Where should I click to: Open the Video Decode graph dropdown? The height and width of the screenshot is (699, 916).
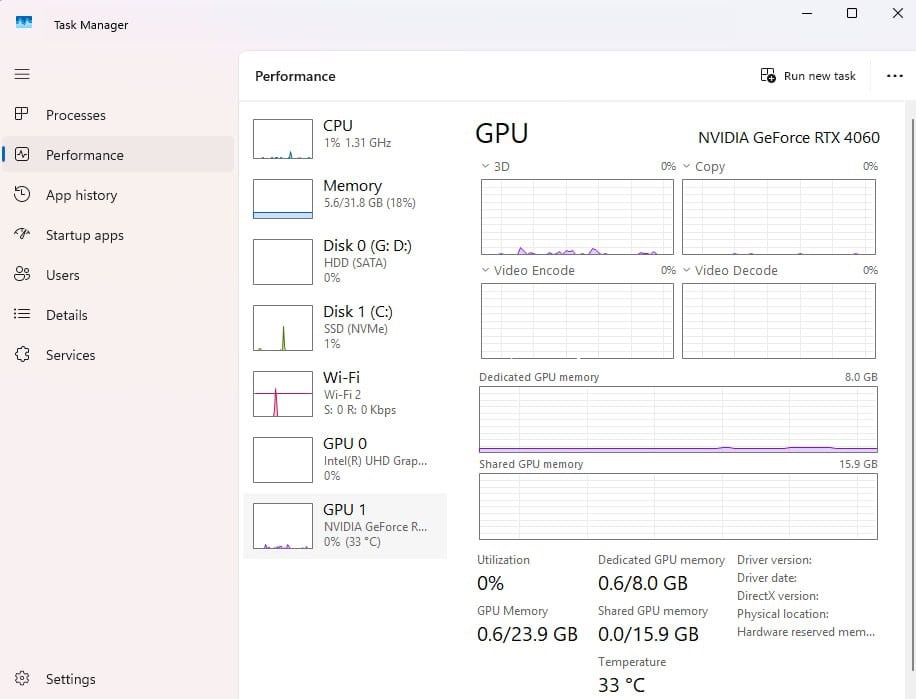(x=687, y=271)
